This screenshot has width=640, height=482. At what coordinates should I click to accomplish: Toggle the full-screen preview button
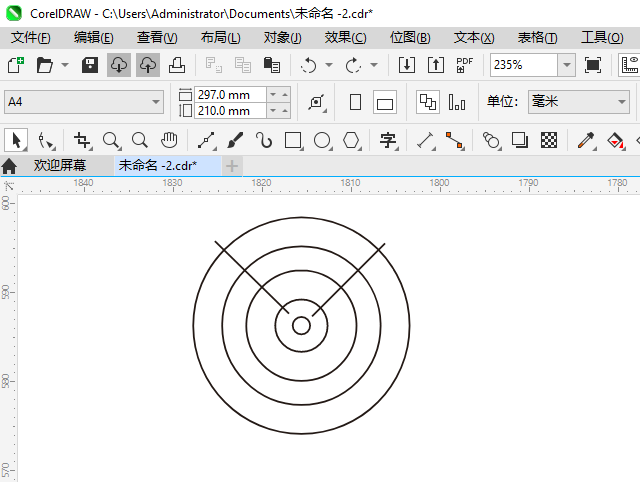(593, 65)
